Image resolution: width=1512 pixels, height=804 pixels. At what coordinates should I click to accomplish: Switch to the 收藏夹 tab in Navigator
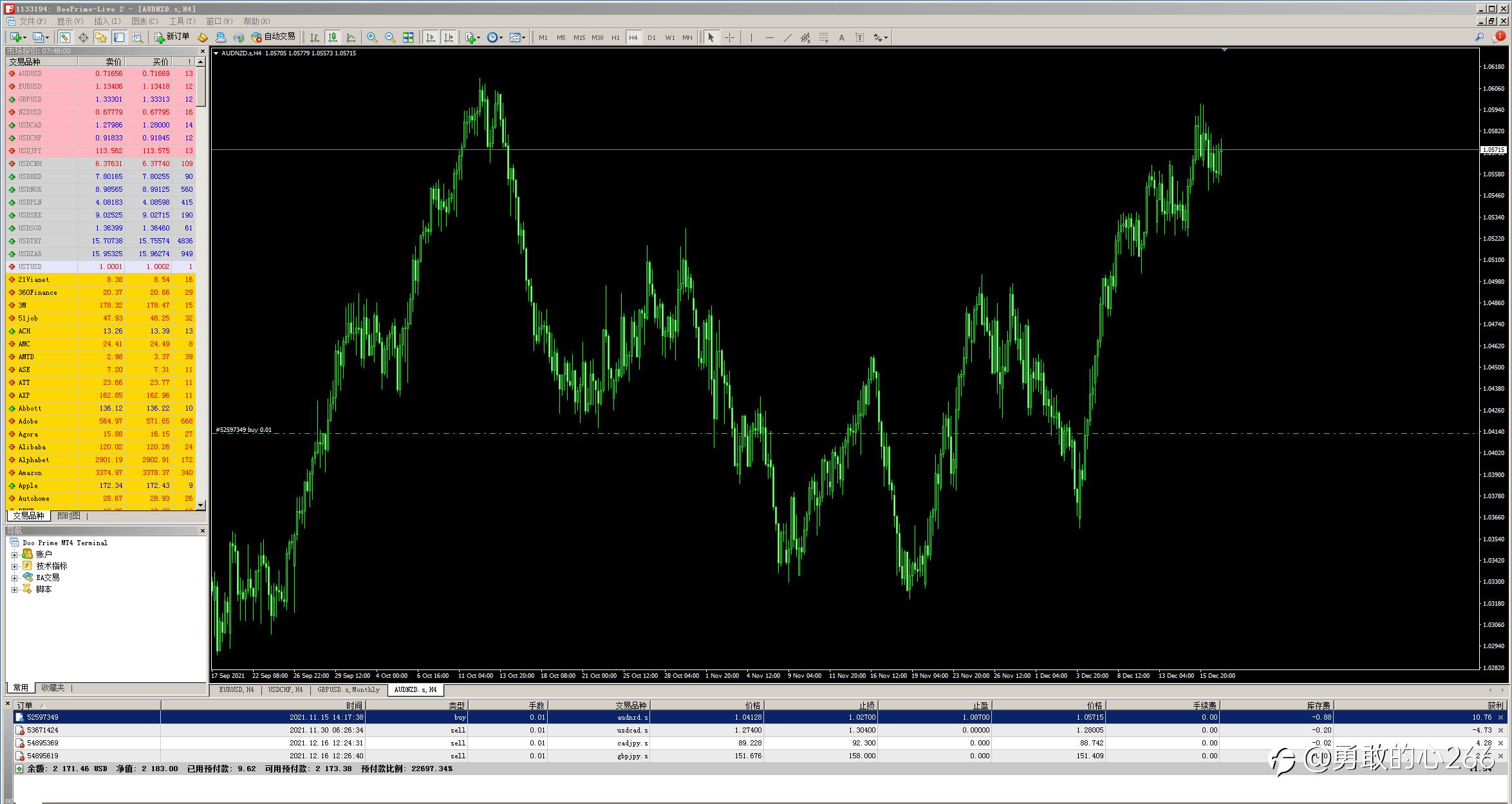pos(53,688)
